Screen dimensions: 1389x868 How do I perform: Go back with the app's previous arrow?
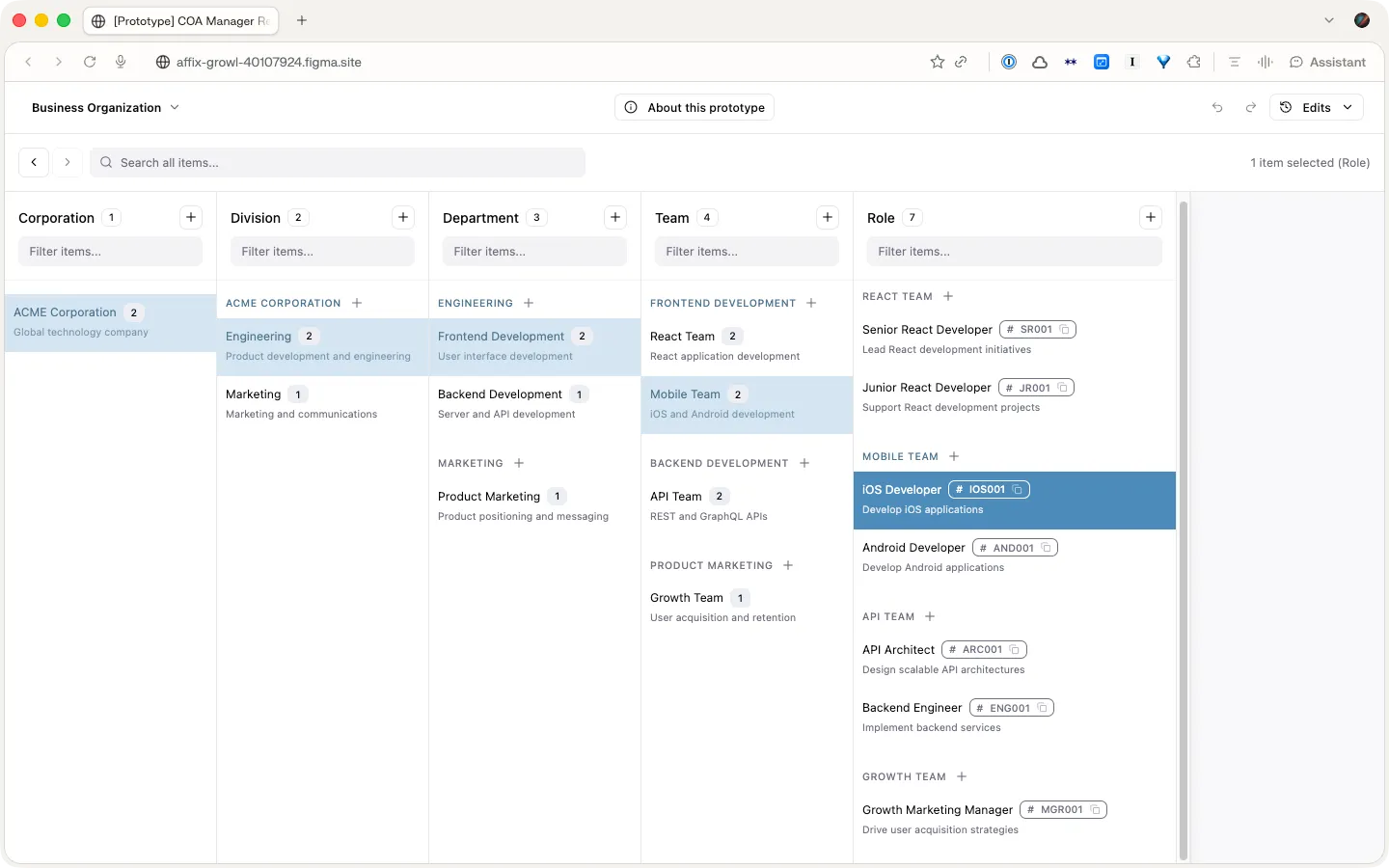coord(34,162)
